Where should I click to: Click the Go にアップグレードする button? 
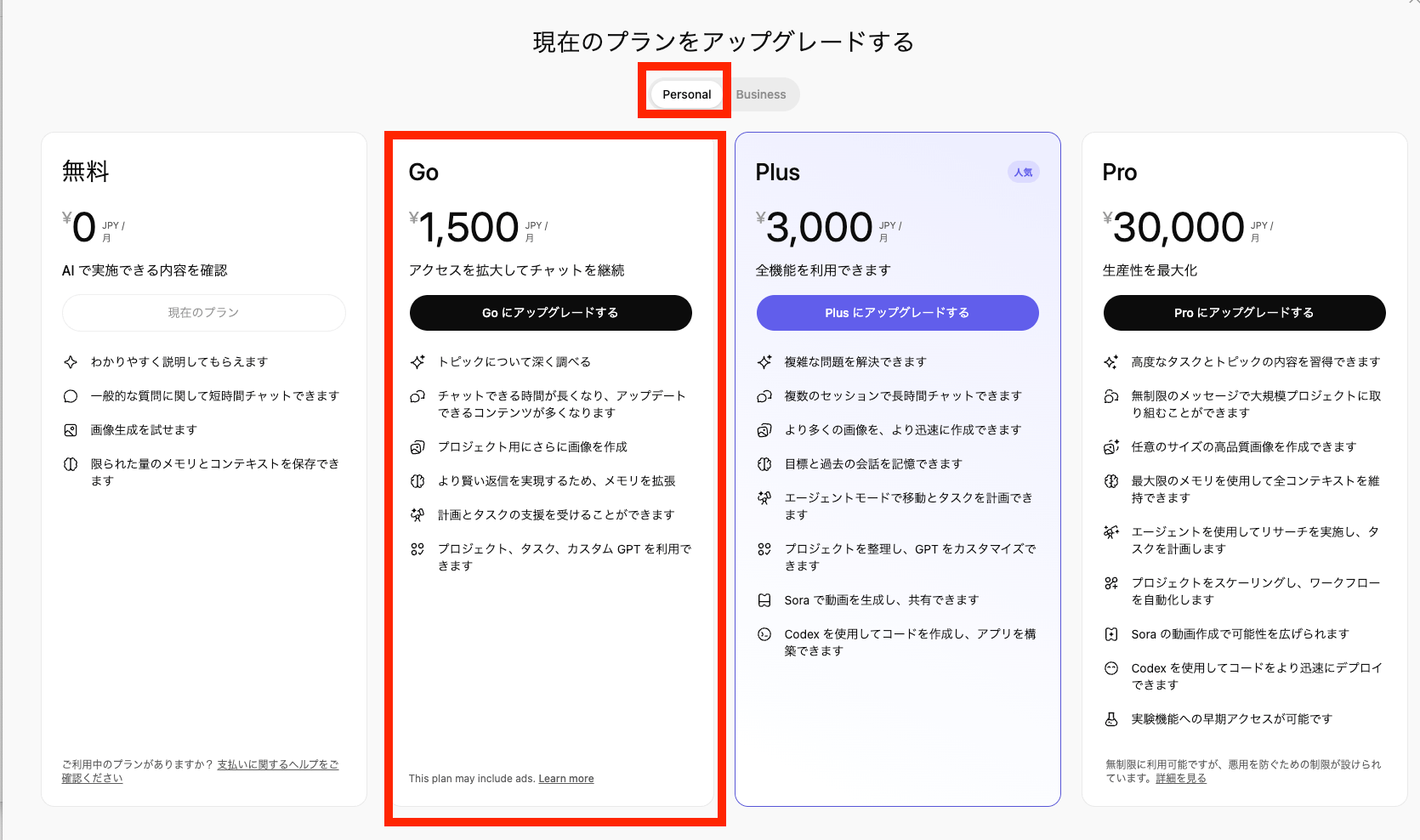tap(550, 313)
